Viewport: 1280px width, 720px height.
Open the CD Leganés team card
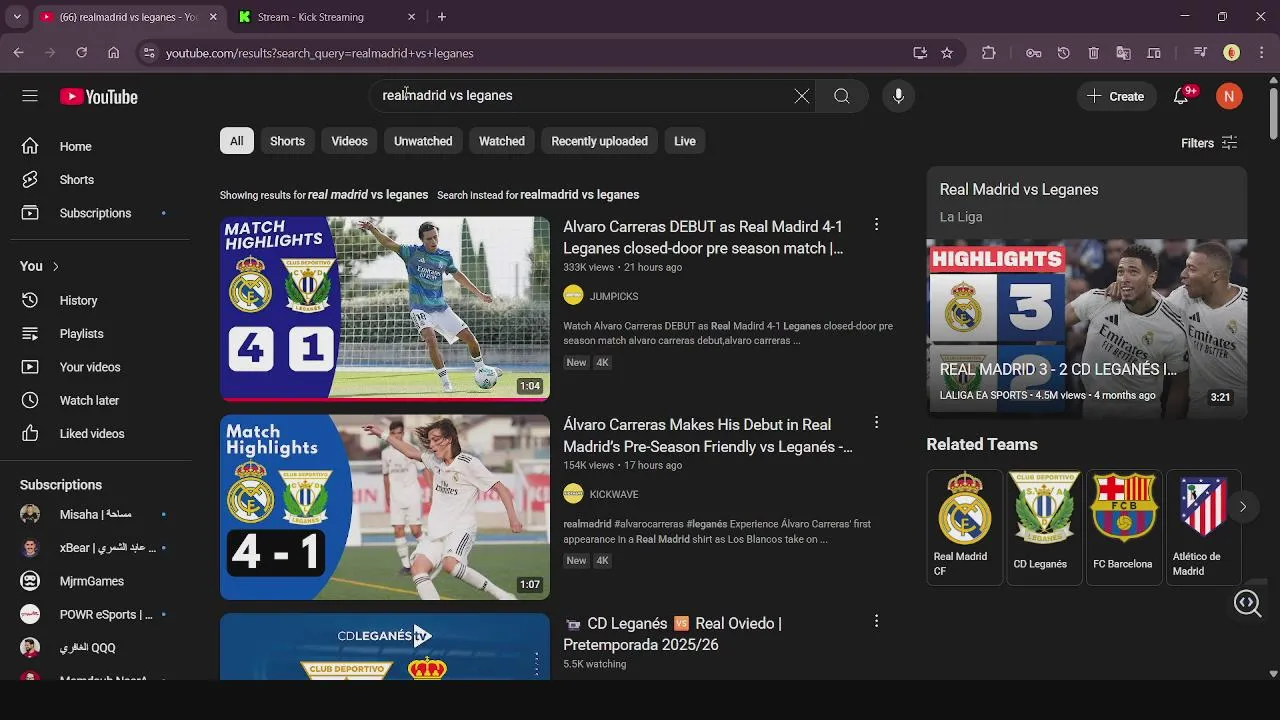1044,526
